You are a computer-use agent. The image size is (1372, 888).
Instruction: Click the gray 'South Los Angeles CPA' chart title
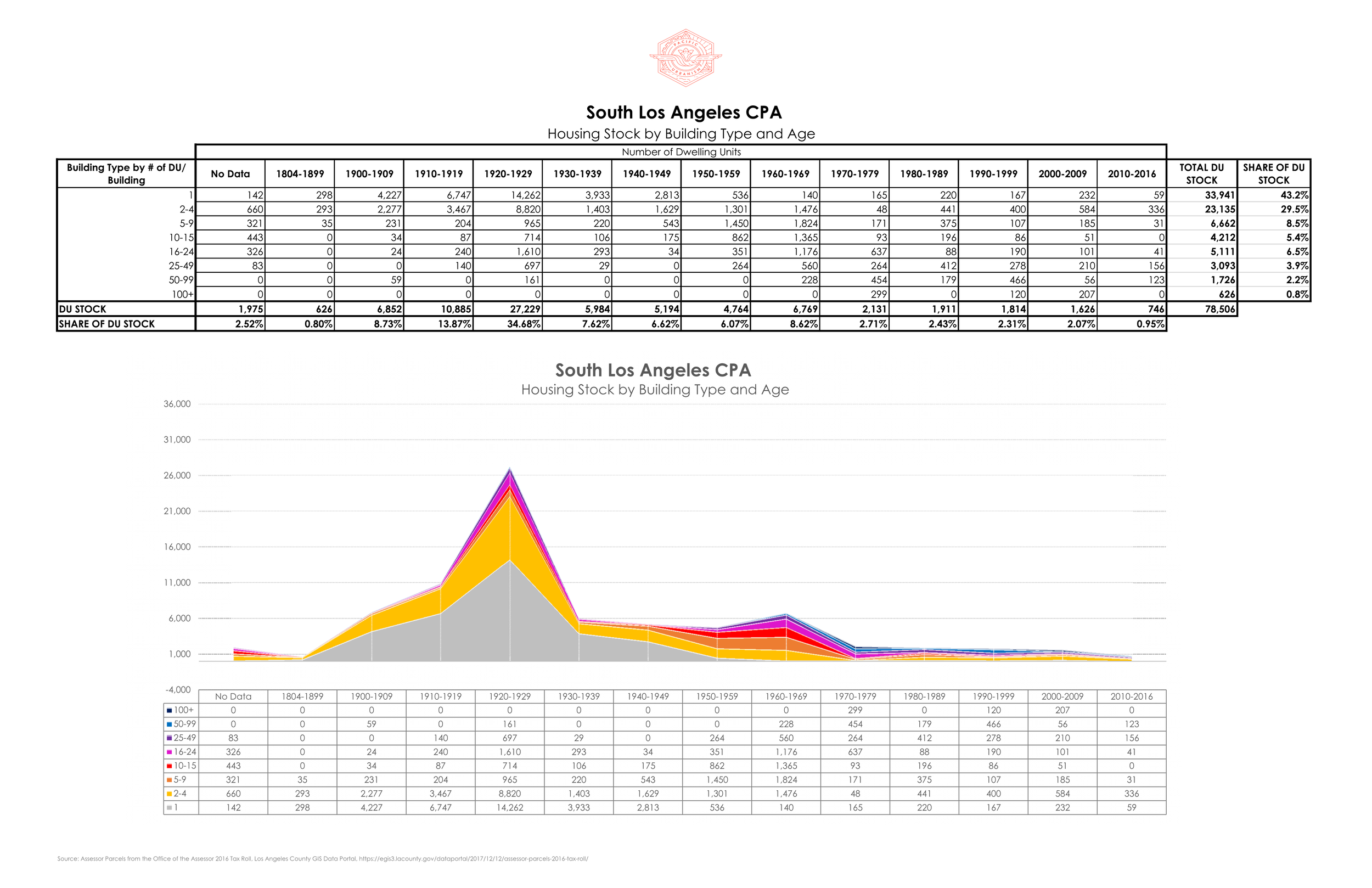(653, 370)
